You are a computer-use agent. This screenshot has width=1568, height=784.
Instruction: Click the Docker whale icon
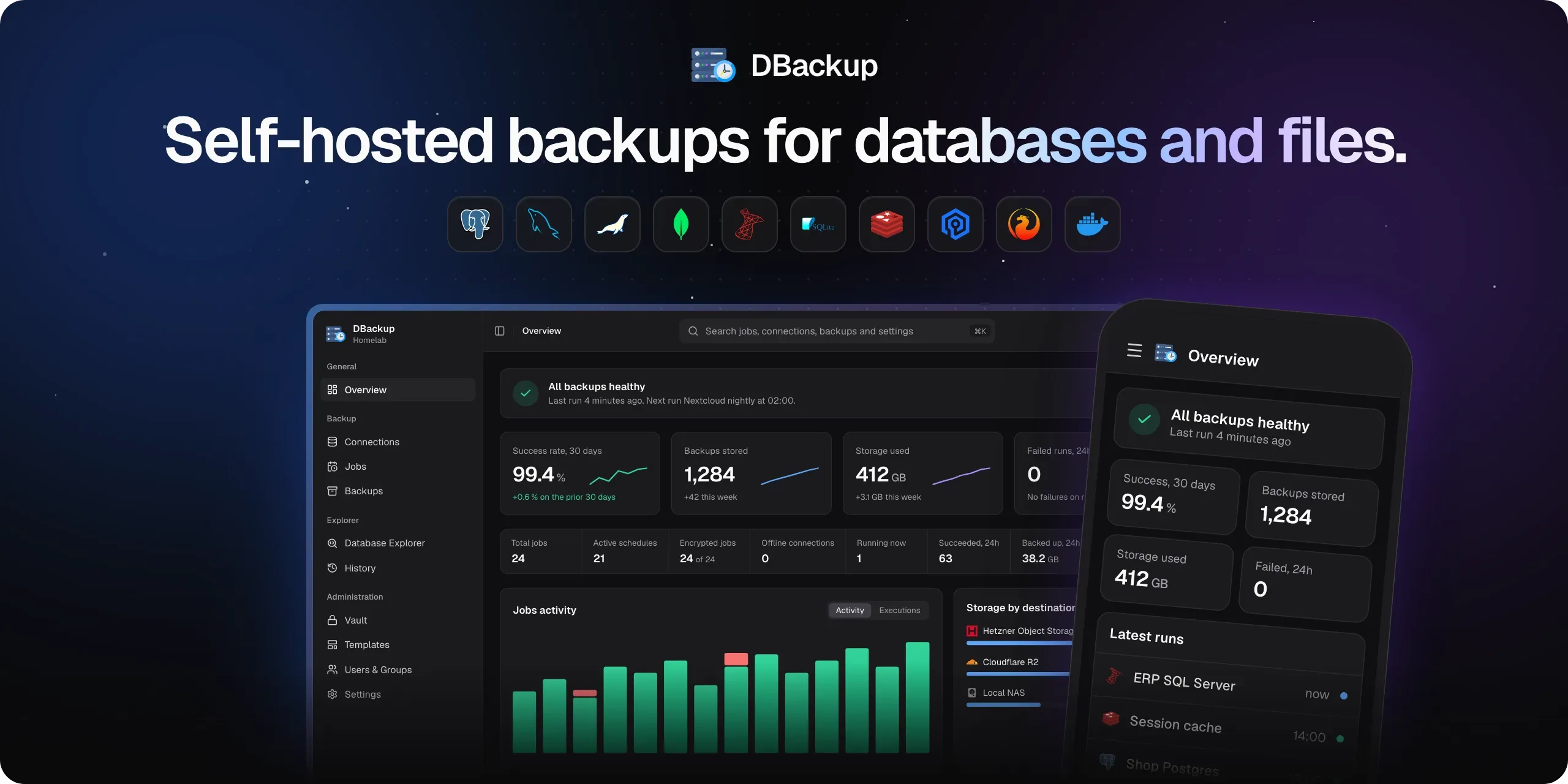[1093, 224]
